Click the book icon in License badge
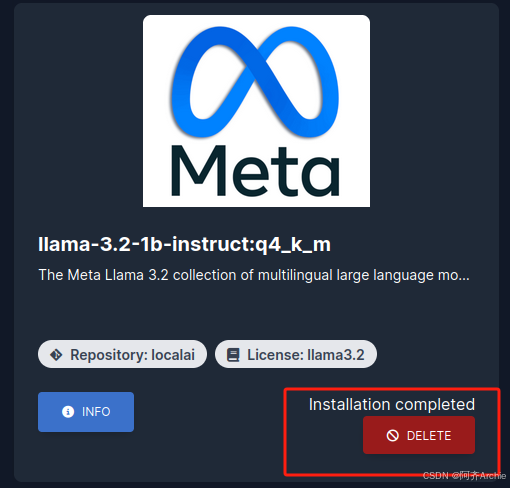 tap(233, 355)
